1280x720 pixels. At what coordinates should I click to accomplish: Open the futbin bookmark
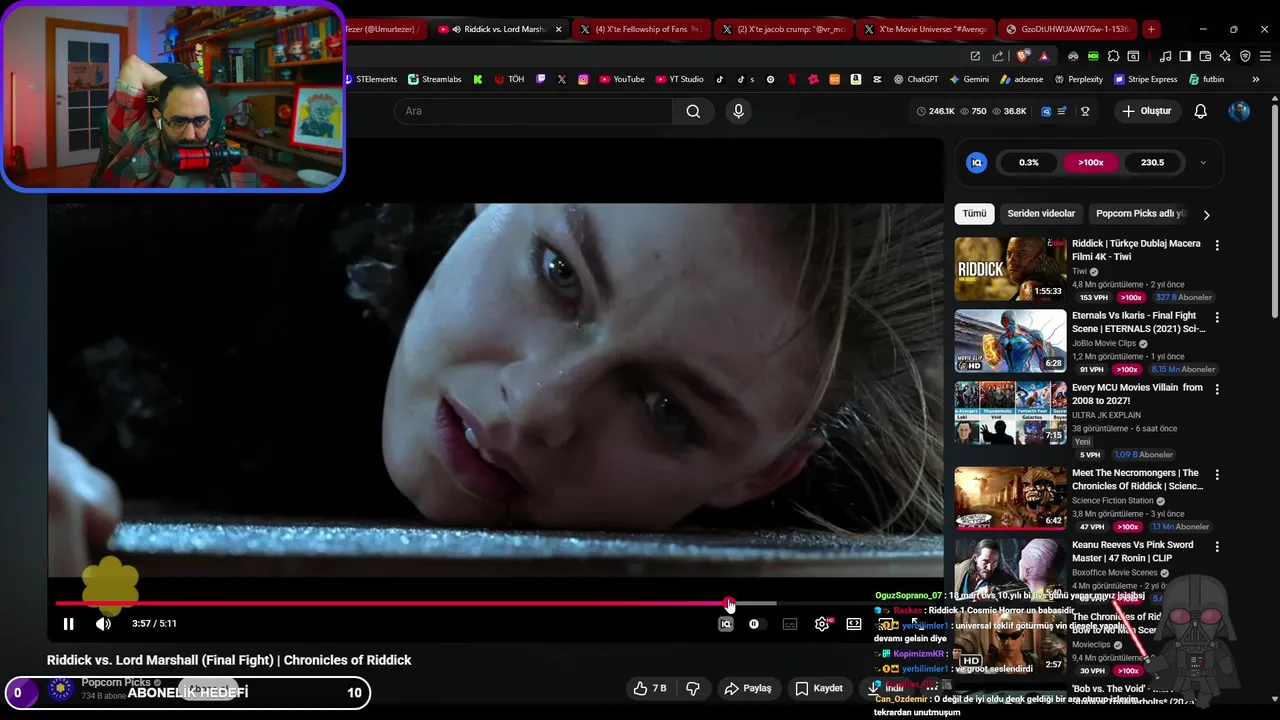(1207, 79)
